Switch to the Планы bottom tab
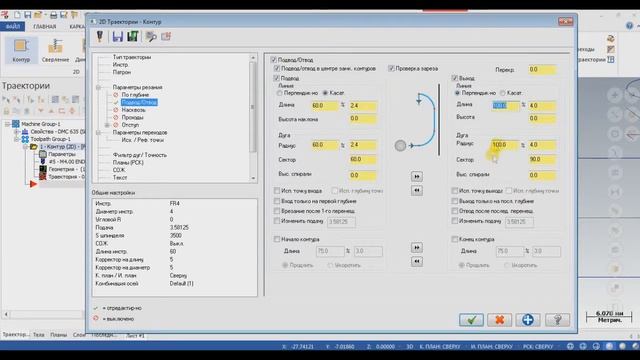This screenshot has height=360, width=640. tap(59, 335)
